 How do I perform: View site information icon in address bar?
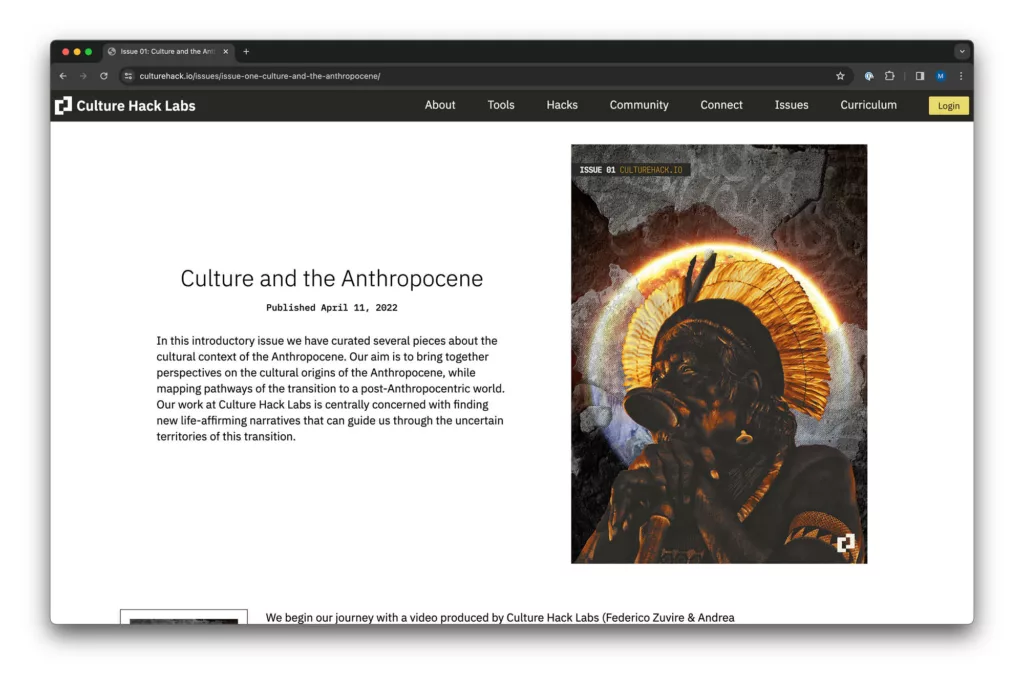(128, 76)
